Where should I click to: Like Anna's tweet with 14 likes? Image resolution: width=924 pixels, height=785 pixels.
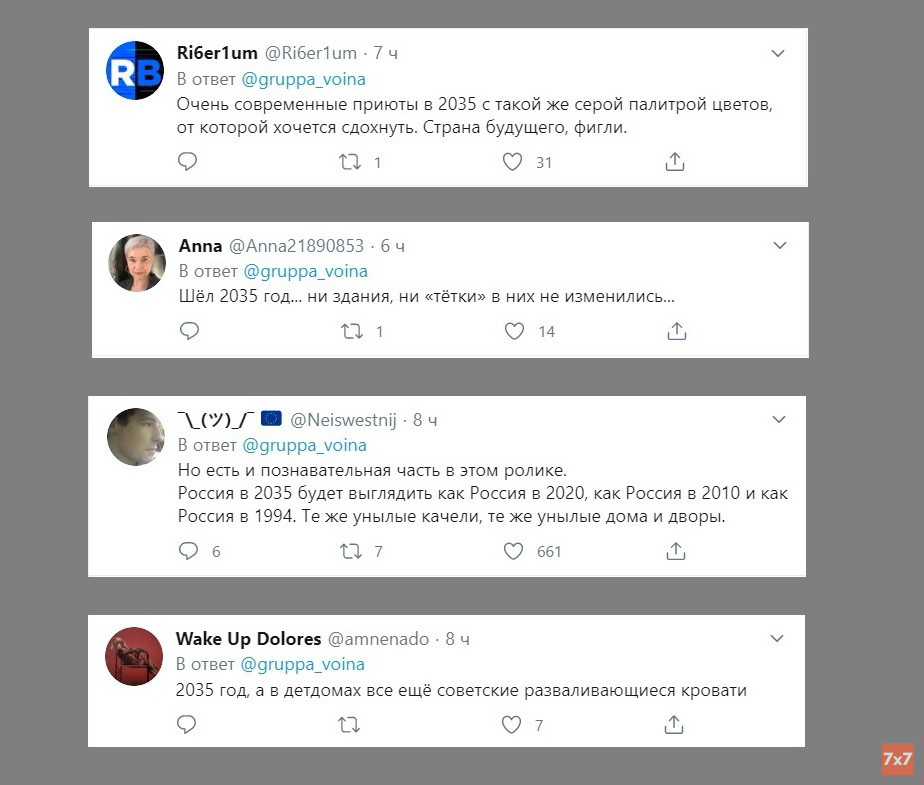click(514, 331)
